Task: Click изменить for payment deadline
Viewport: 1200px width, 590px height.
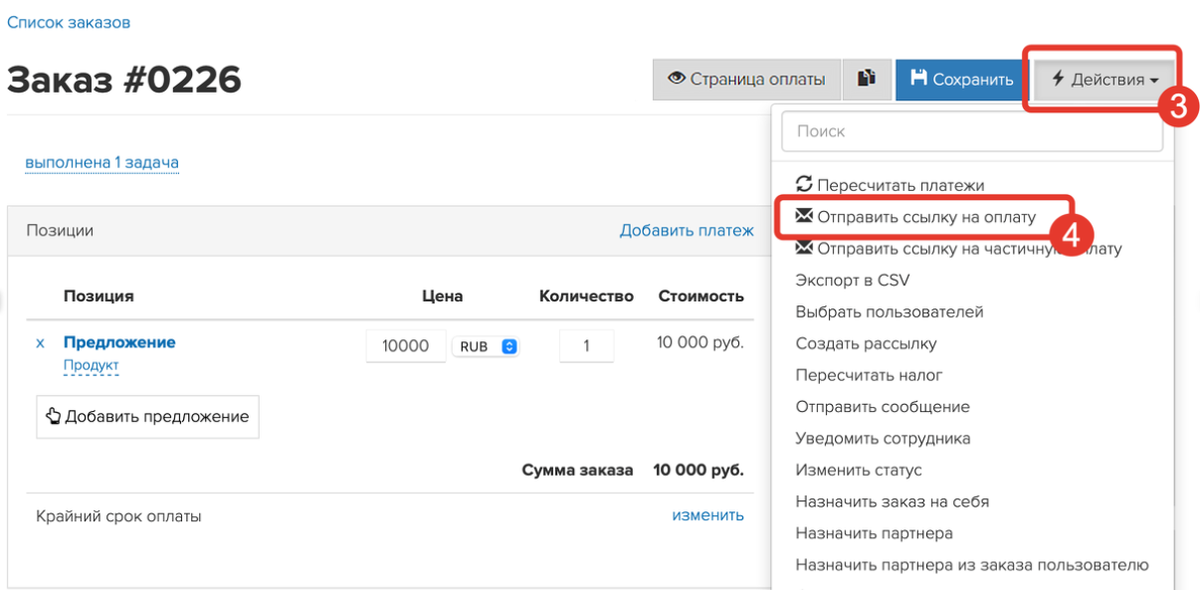Action: 708,515
